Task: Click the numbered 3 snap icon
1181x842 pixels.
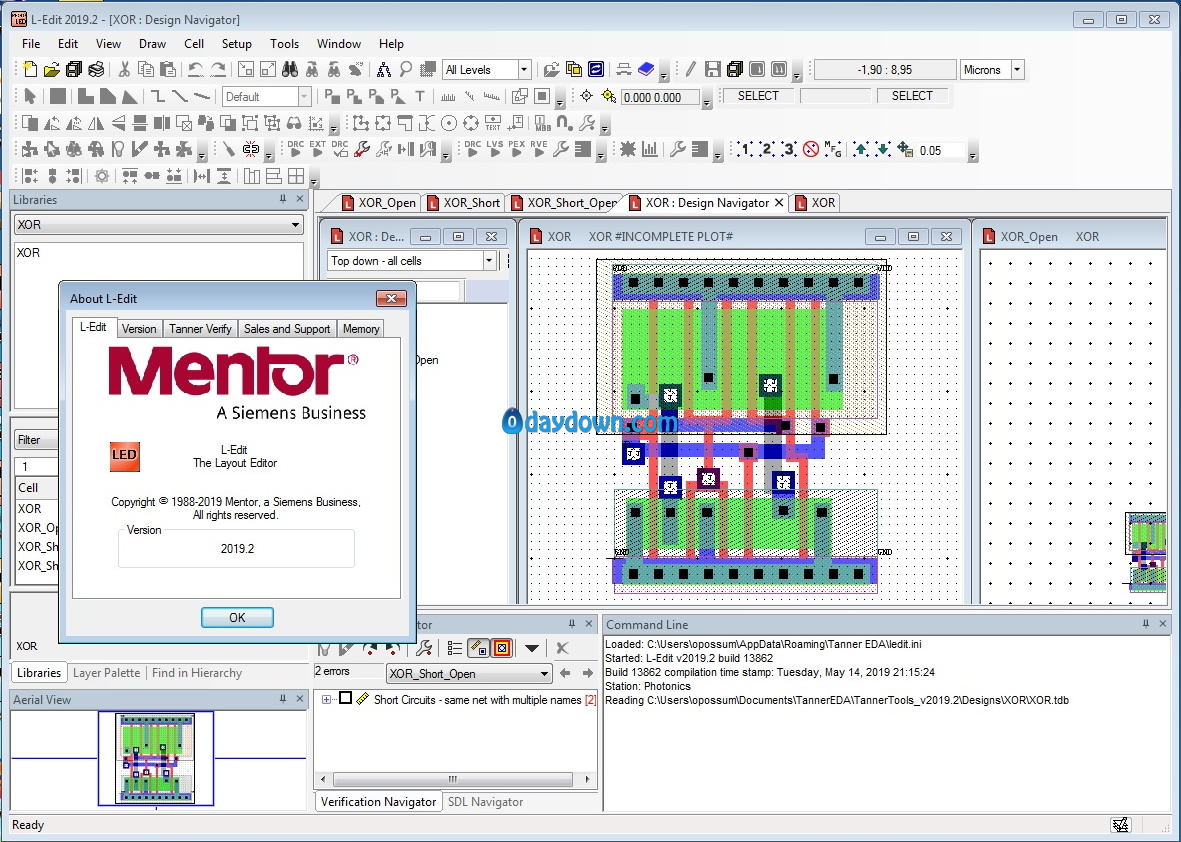Action: click(x=788, y=149)
